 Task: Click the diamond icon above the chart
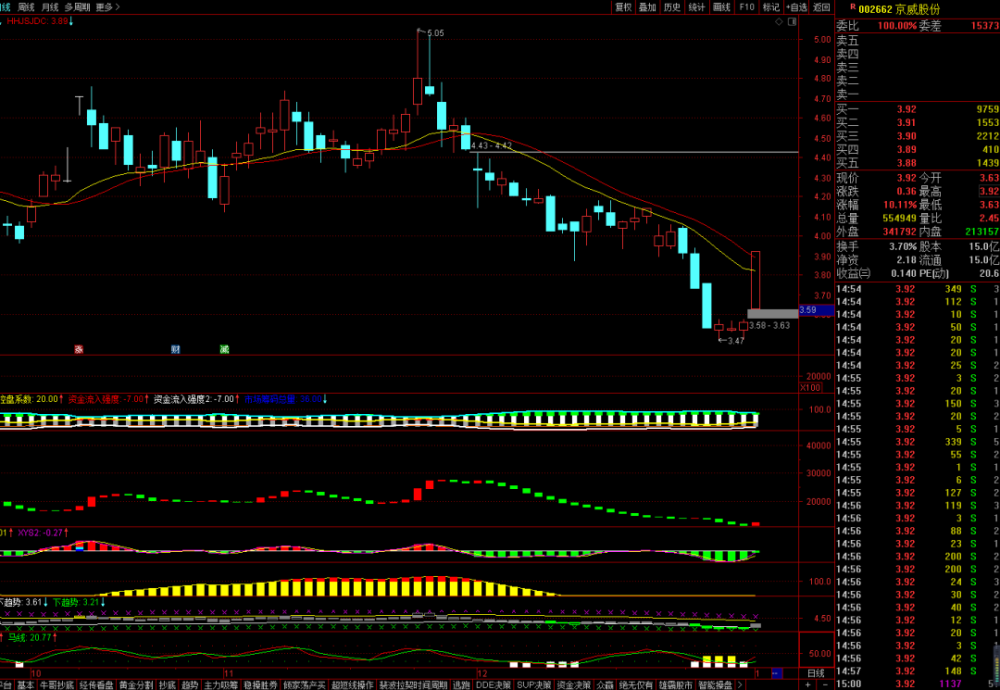779,22
